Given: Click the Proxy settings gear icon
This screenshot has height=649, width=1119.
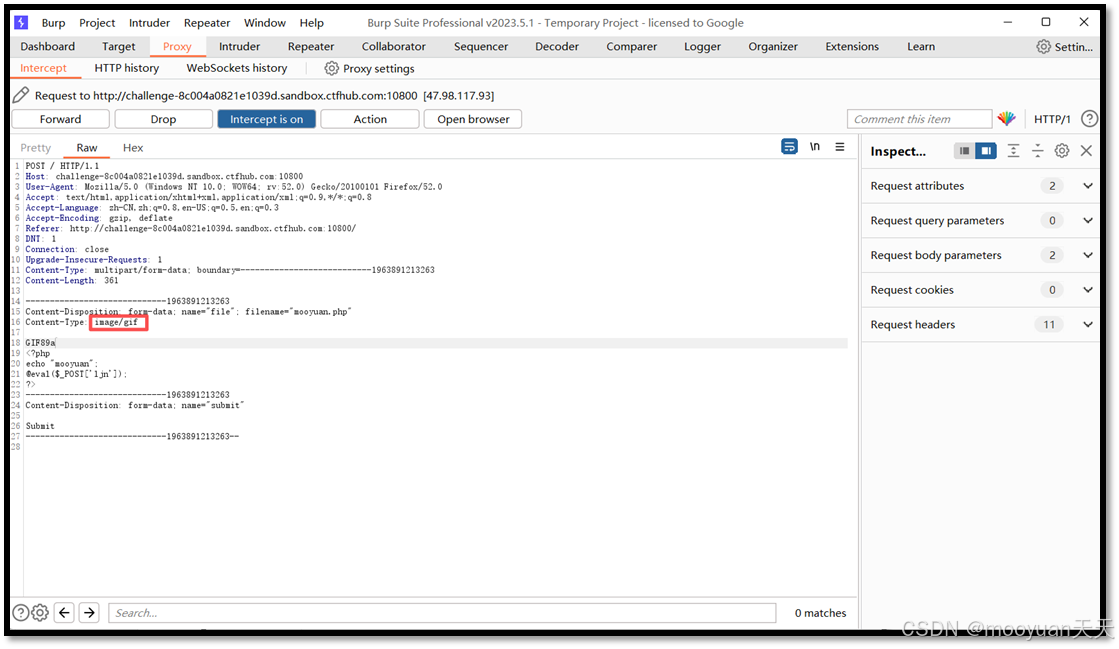Looking at the screenshot, I should pos(331,69).
